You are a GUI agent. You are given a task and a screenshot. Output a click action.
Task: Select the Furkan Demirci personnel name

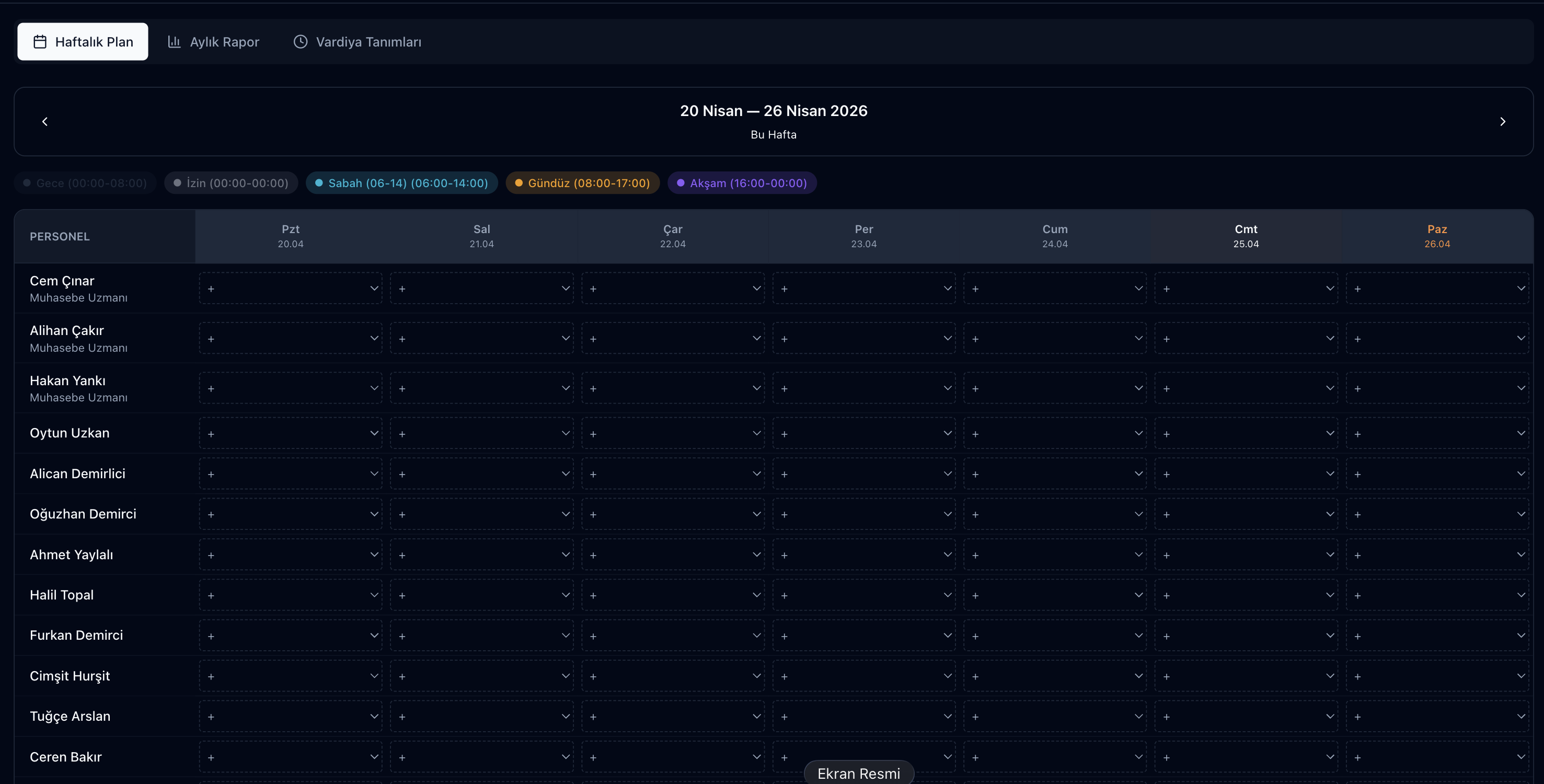tap(77, 636)
